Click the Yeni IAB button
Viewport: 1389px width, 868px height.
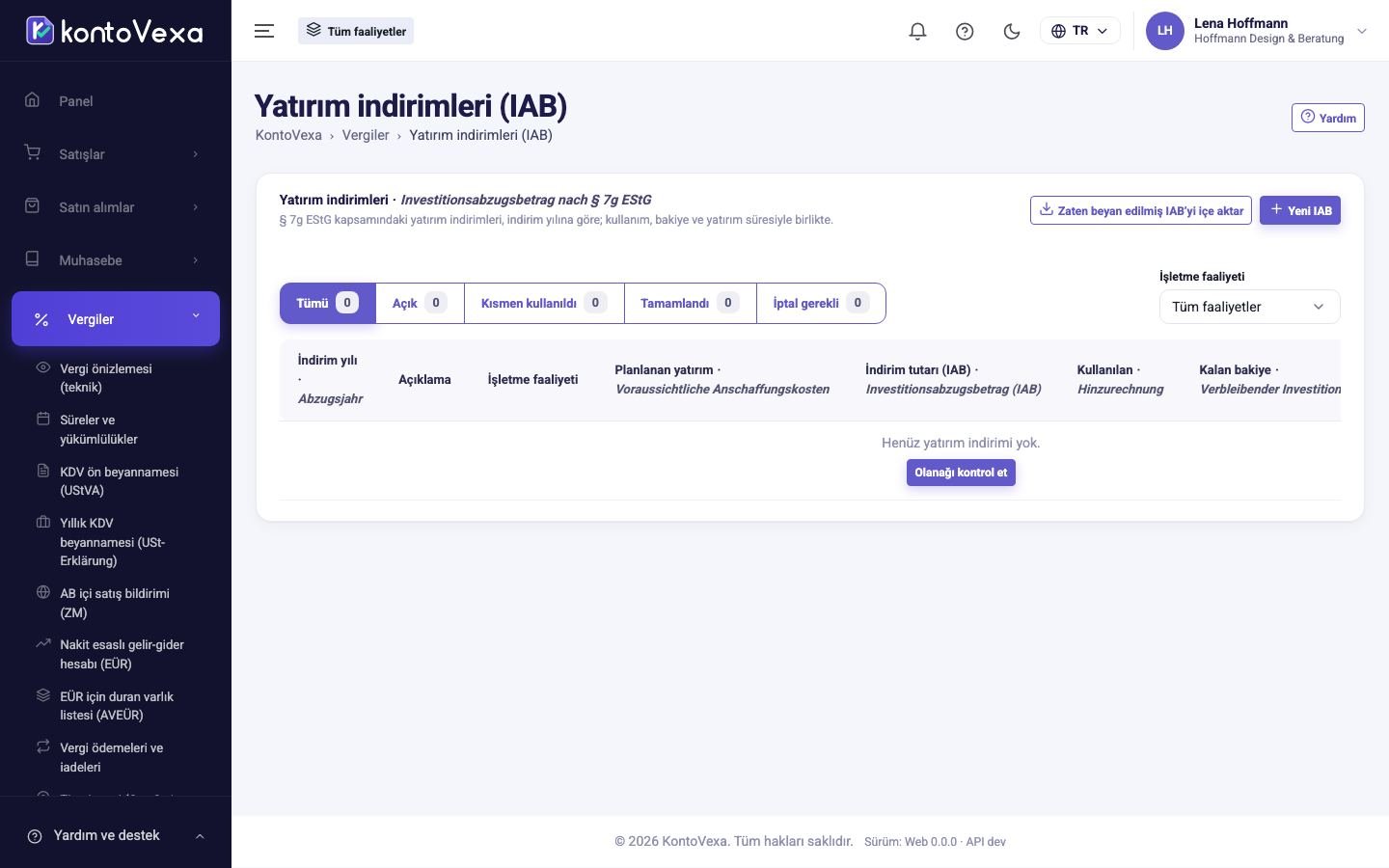tap(1300, 210)
